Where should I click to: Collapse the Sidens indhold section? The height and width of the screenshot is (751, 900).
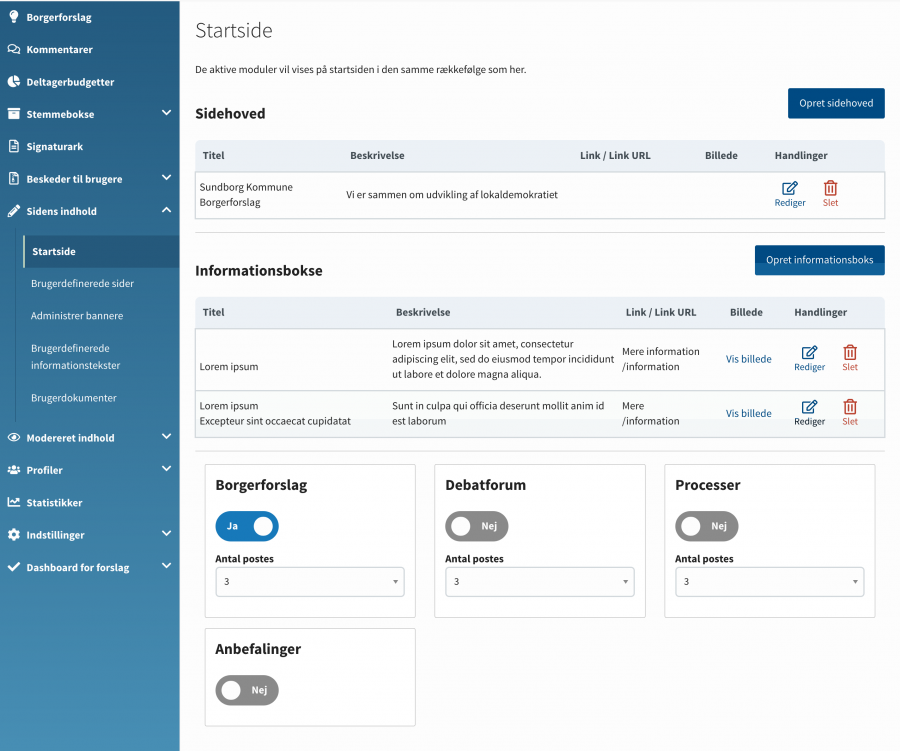(90, 211)
